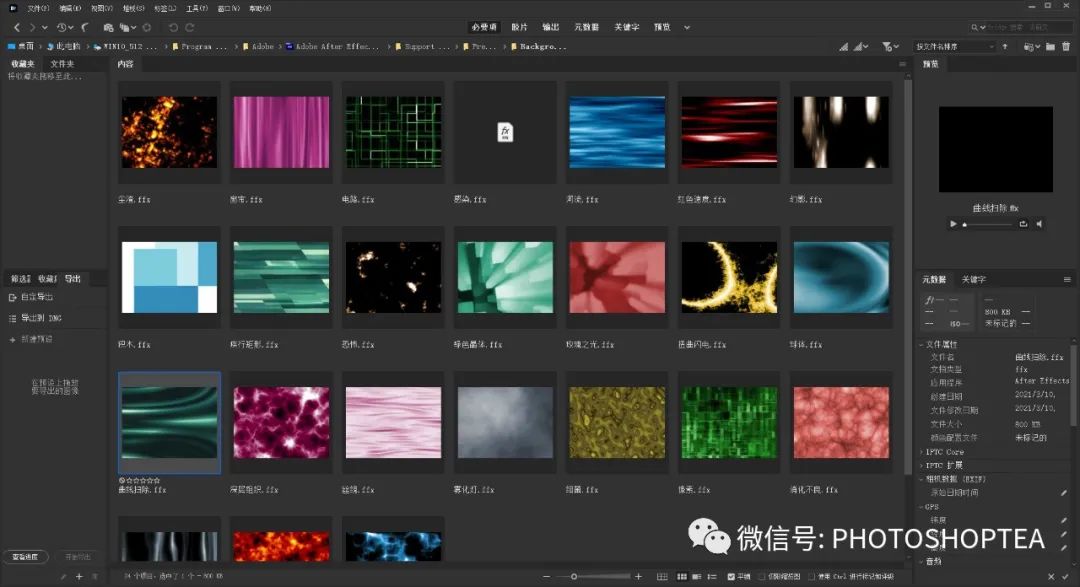Open content panel hamburger menu
The width and height of the screenshot is (1080, 587).
(902, 64)
